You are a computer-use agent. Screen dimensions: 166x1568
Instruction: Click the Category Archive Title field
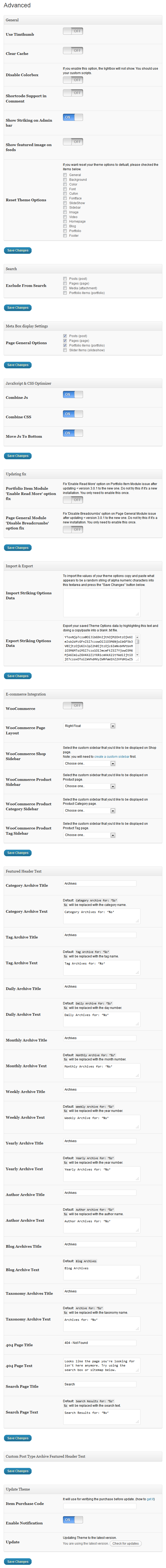100,883
